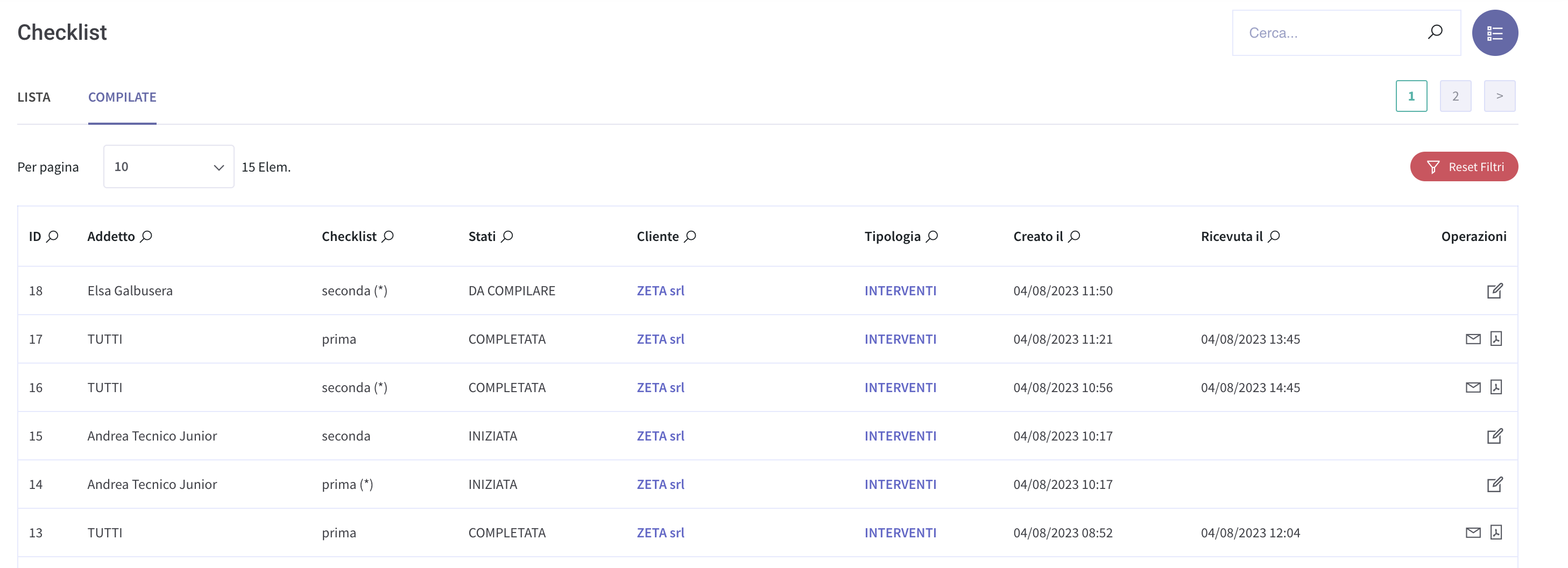Open INTERVENTI link in row 16
This screenshot has height=568, width=1568.
point(900,387)
